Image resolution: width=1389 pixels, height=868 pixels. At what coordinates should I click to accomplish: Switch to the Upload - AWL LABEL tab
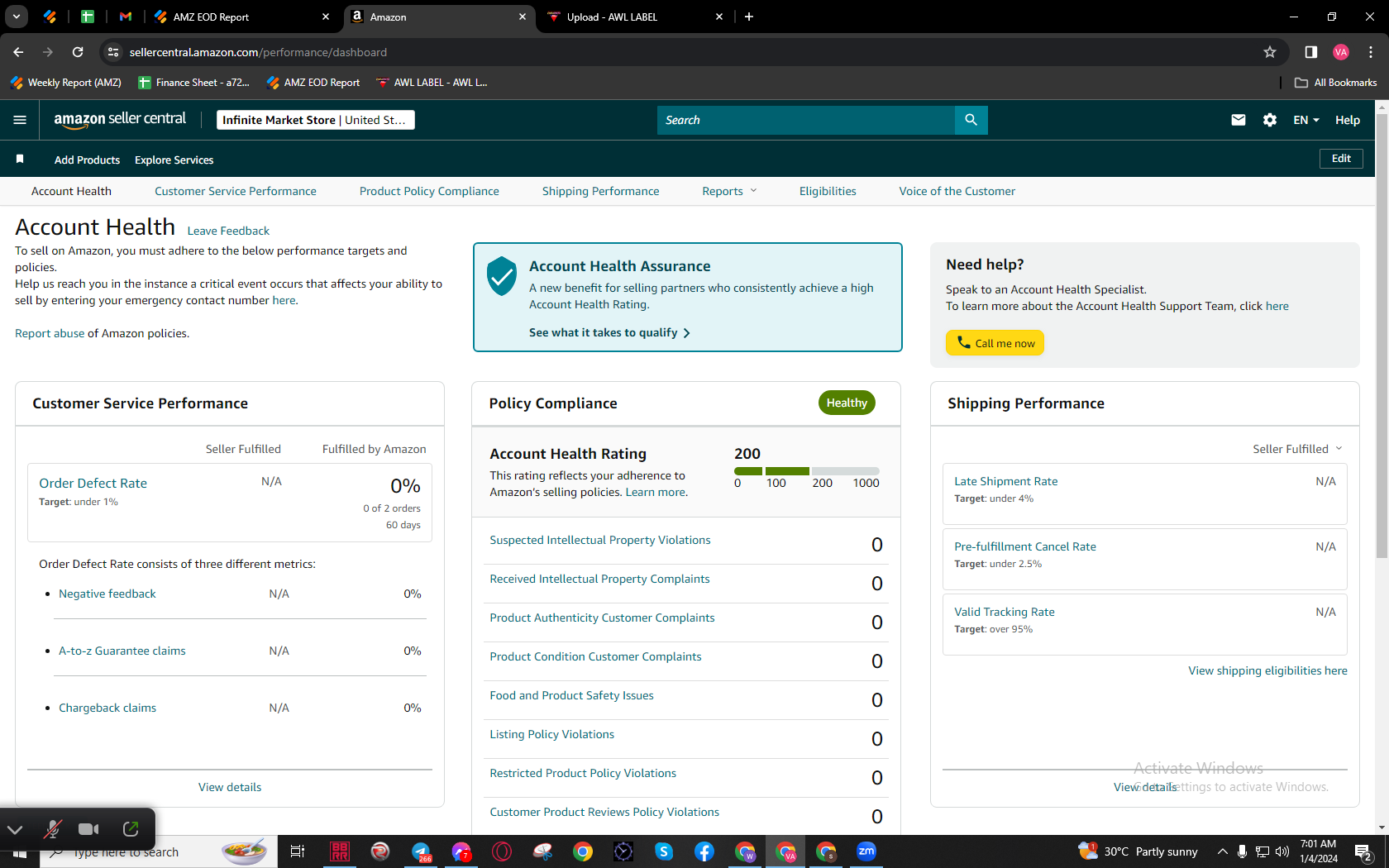click(634, 17)
